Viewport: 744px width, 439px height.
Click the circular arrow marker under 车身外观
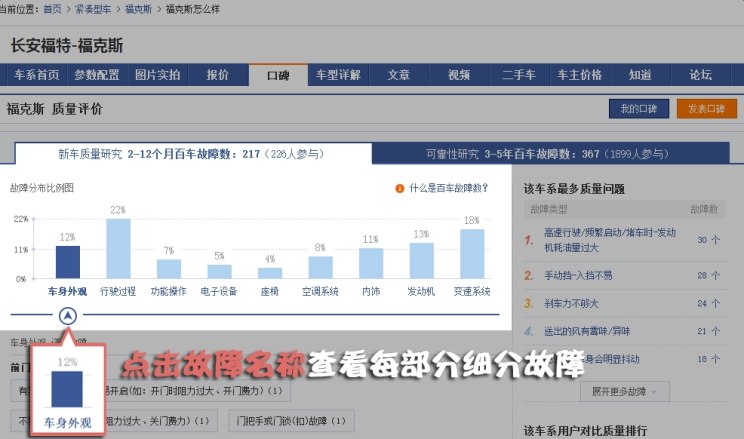(68, 315)
